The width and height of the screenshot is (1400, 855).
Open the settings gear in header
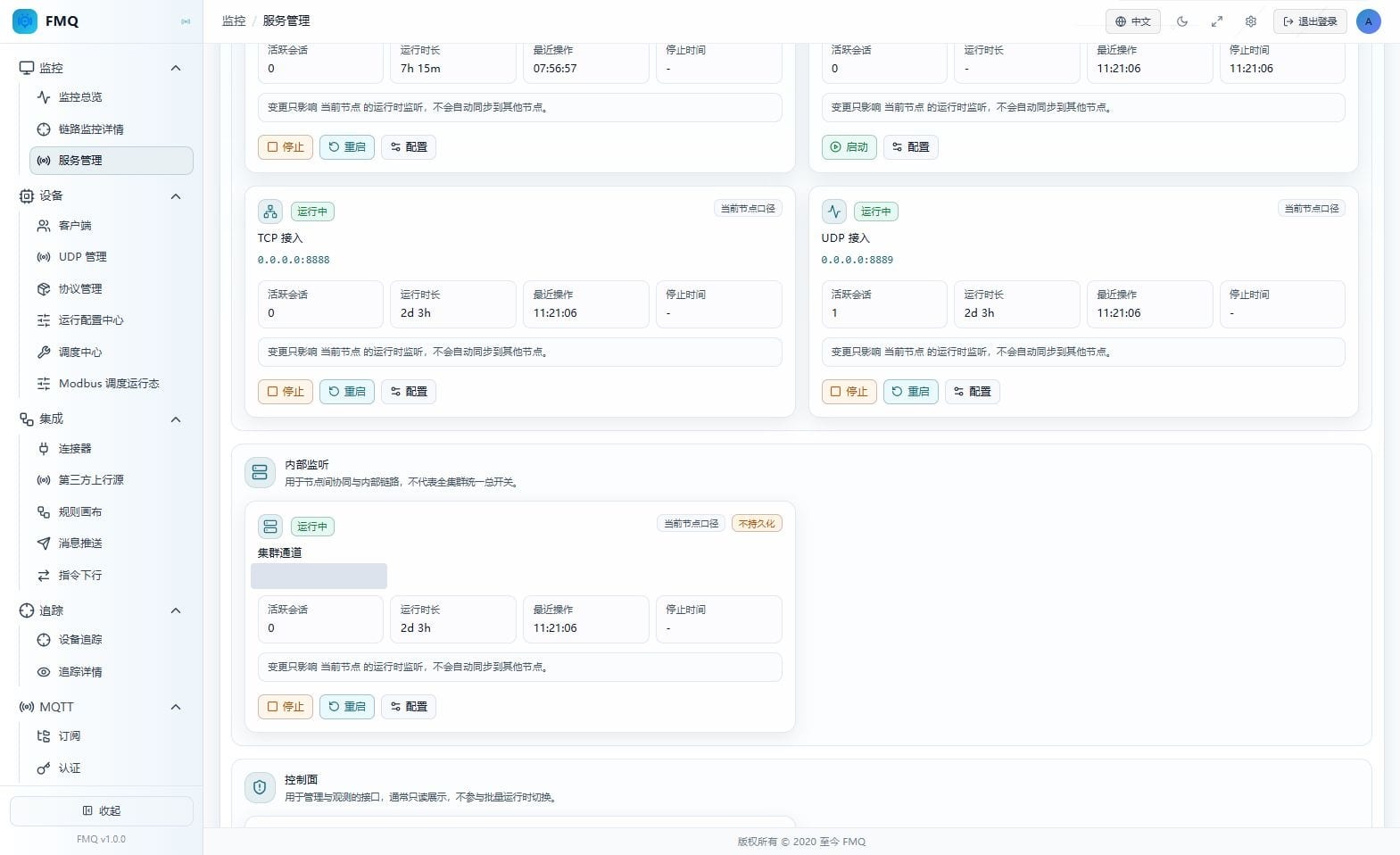click(x=1251, y=21)
